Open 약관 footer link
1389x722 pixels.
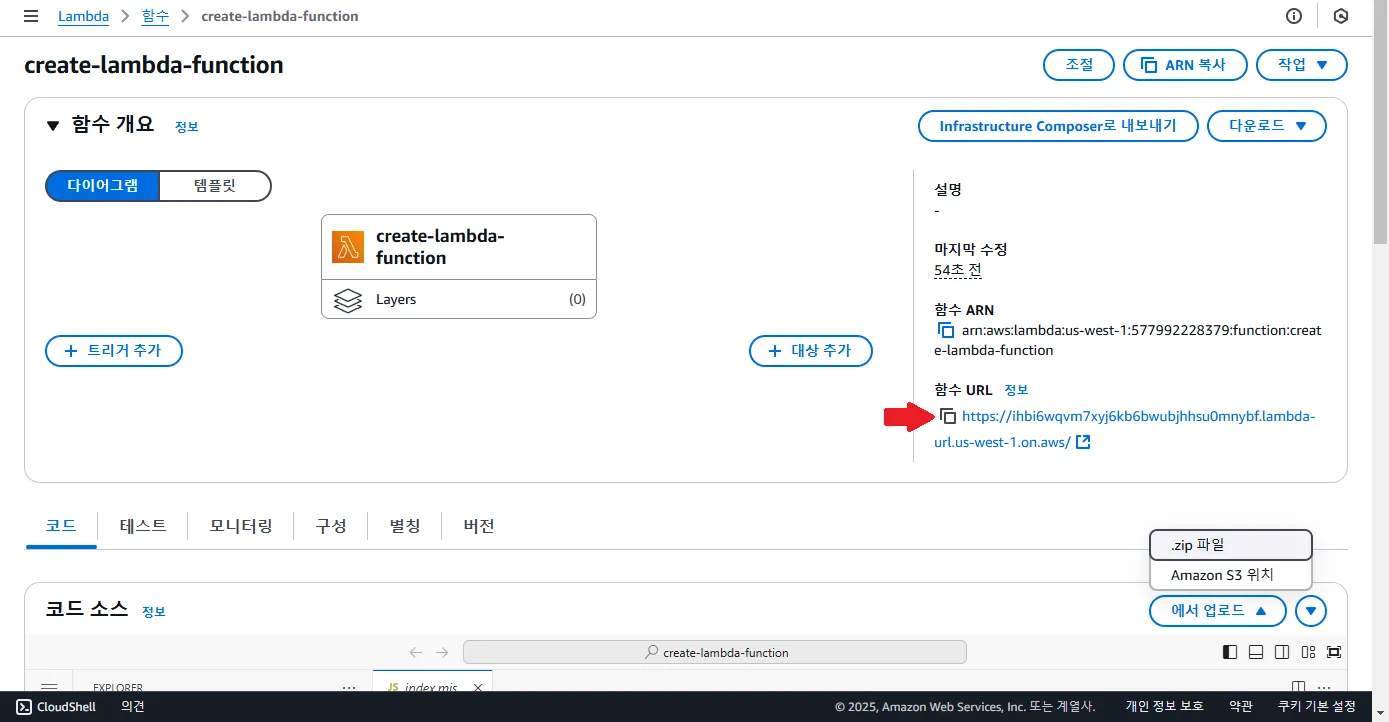pos(1241,707)
